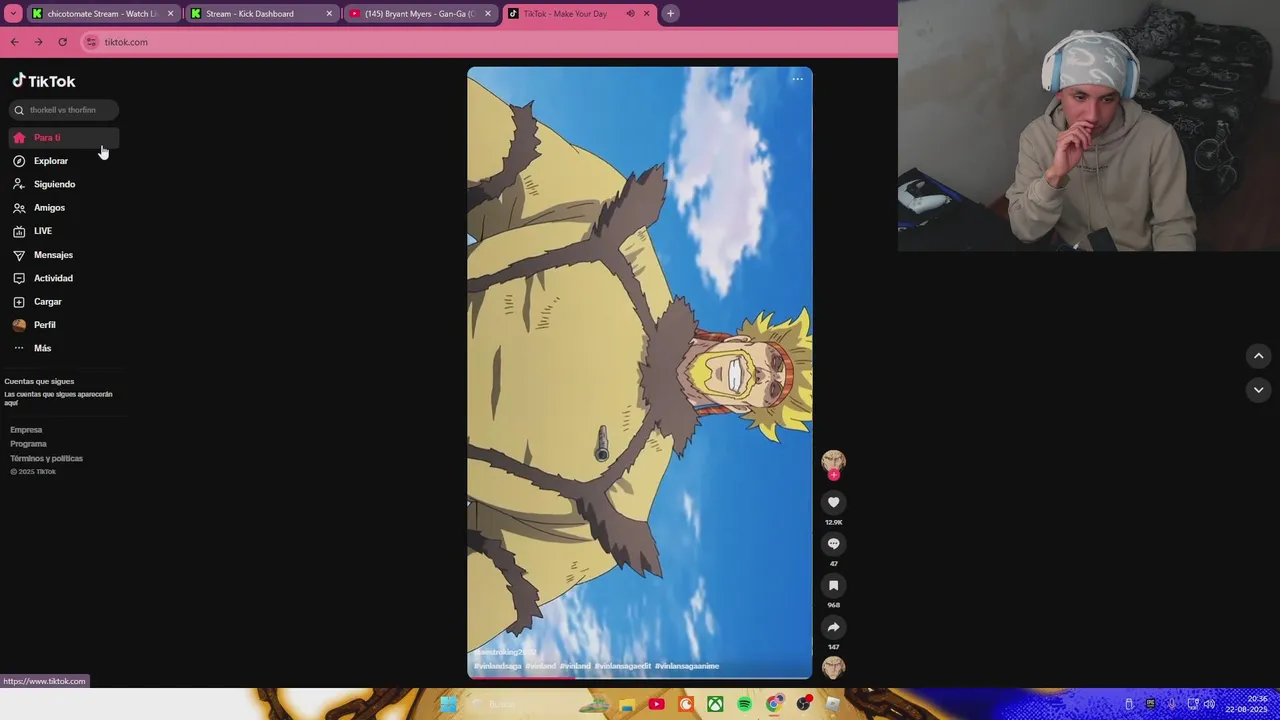Click the TikTok search field
The height and width of the screenshot is (720, 1280).
pyautogui.click(x=64, y=110)
